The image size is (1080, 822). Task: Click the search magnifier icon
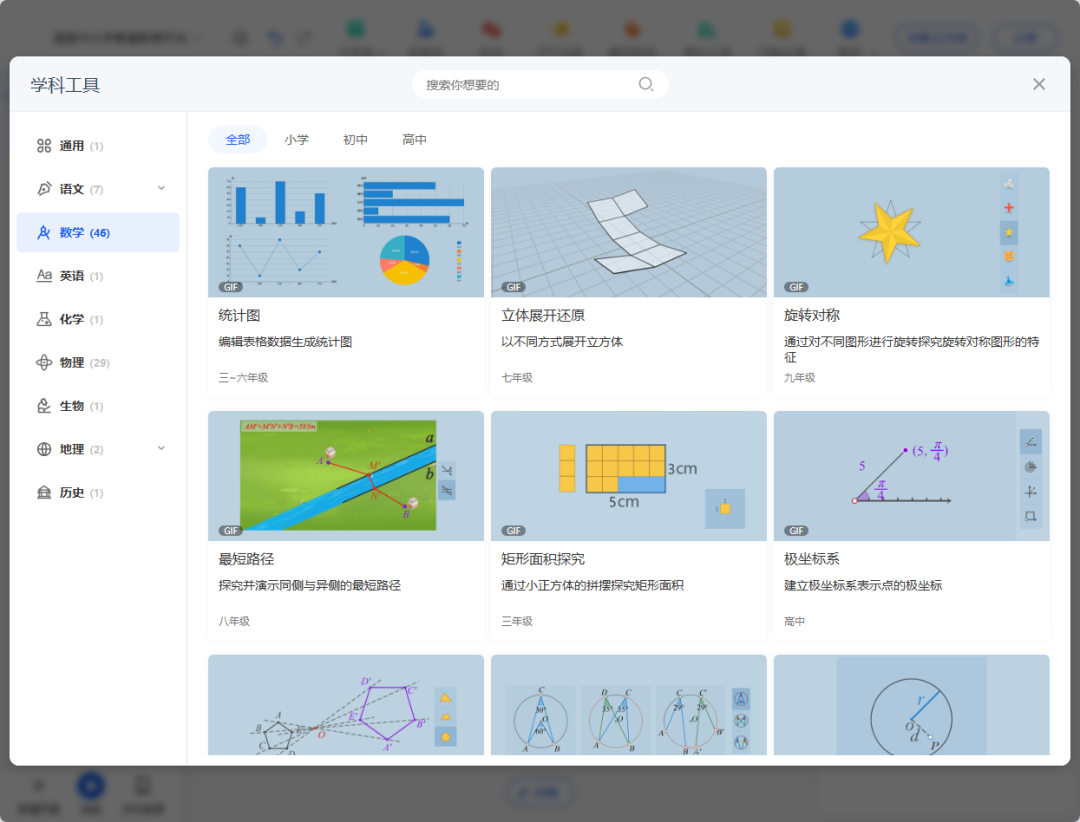646,84
